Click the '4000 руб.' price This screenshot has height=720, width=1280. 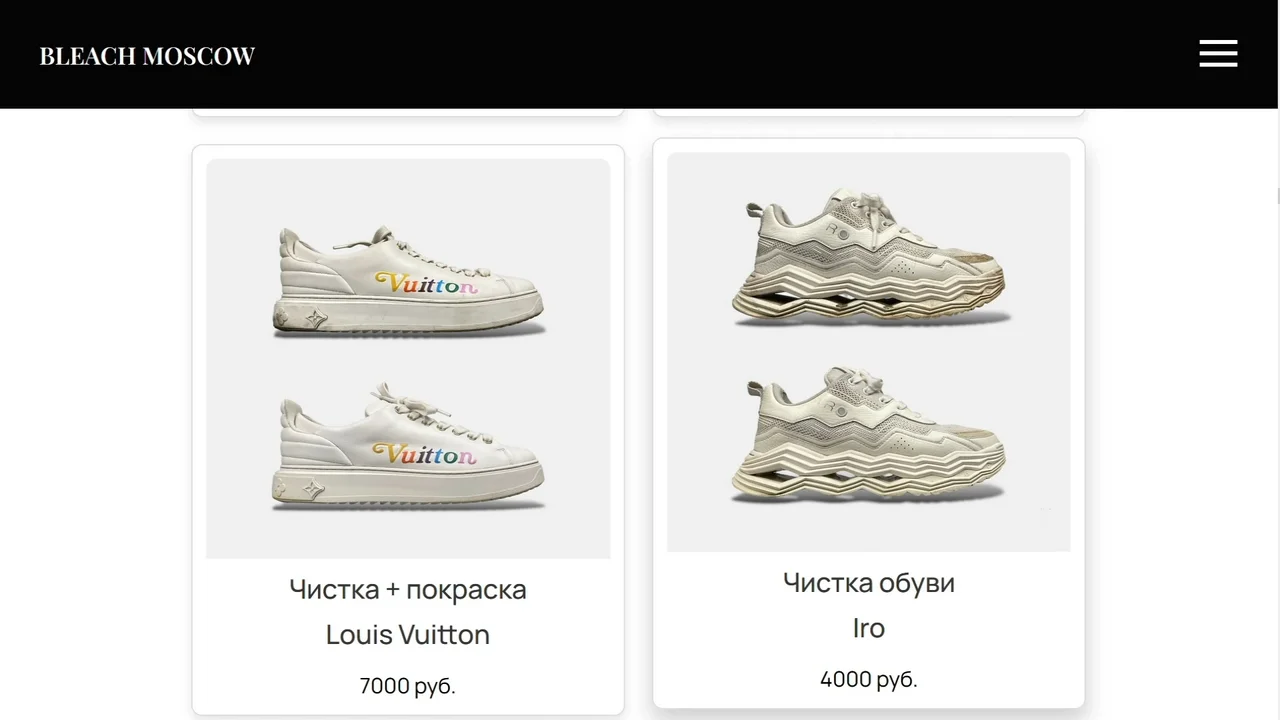[869, 680]
